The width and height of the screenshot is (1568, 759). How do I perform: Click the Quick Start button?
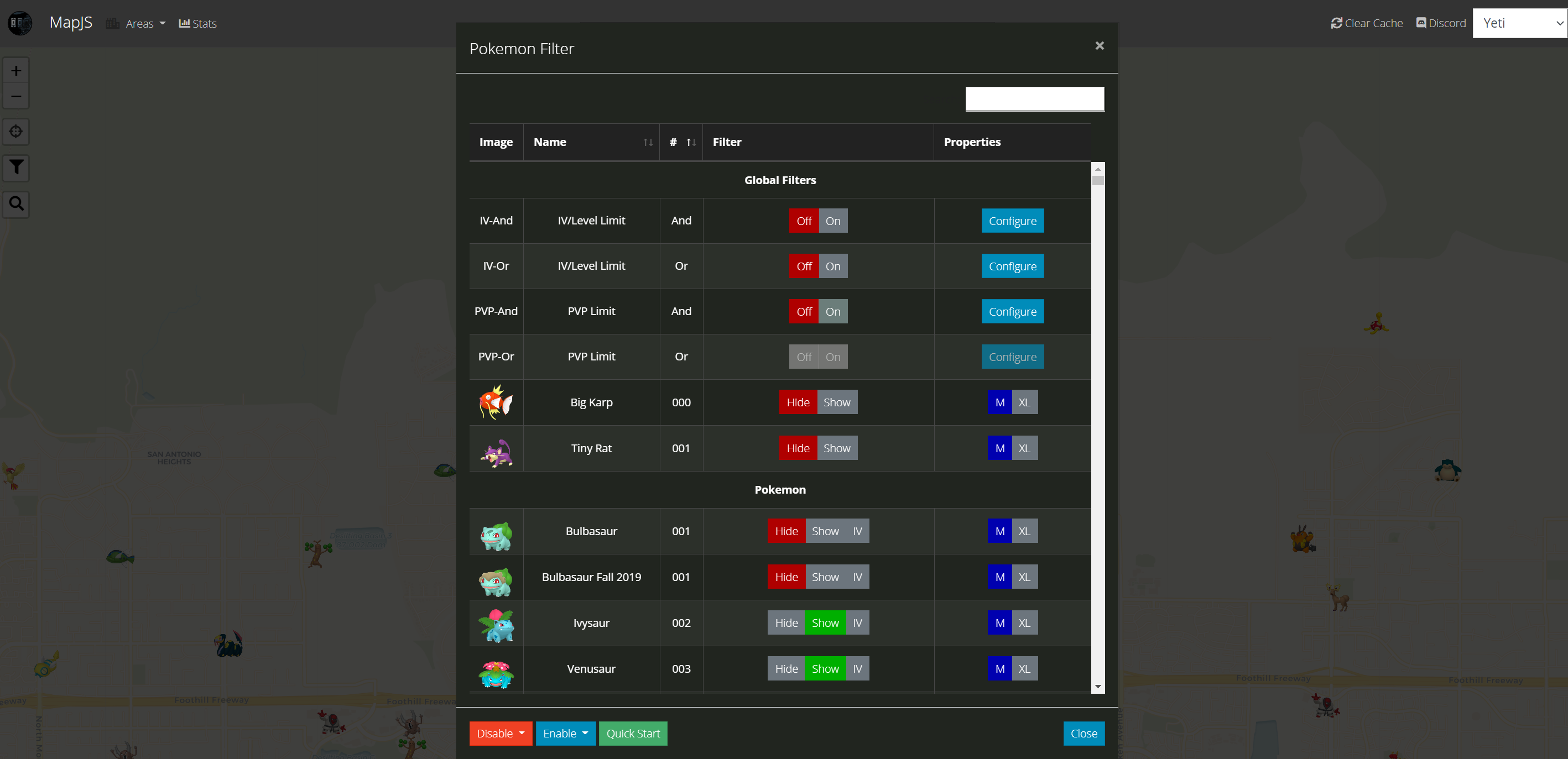(632, 734)
